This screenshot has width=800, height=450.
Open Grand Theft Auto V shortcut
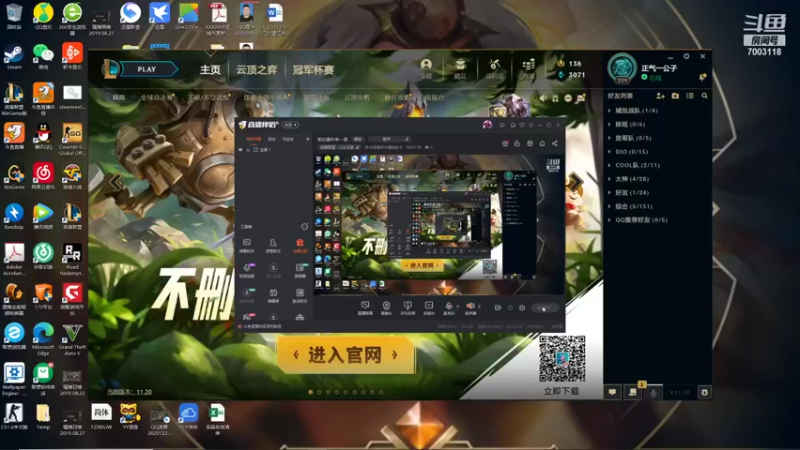[72, 339]
